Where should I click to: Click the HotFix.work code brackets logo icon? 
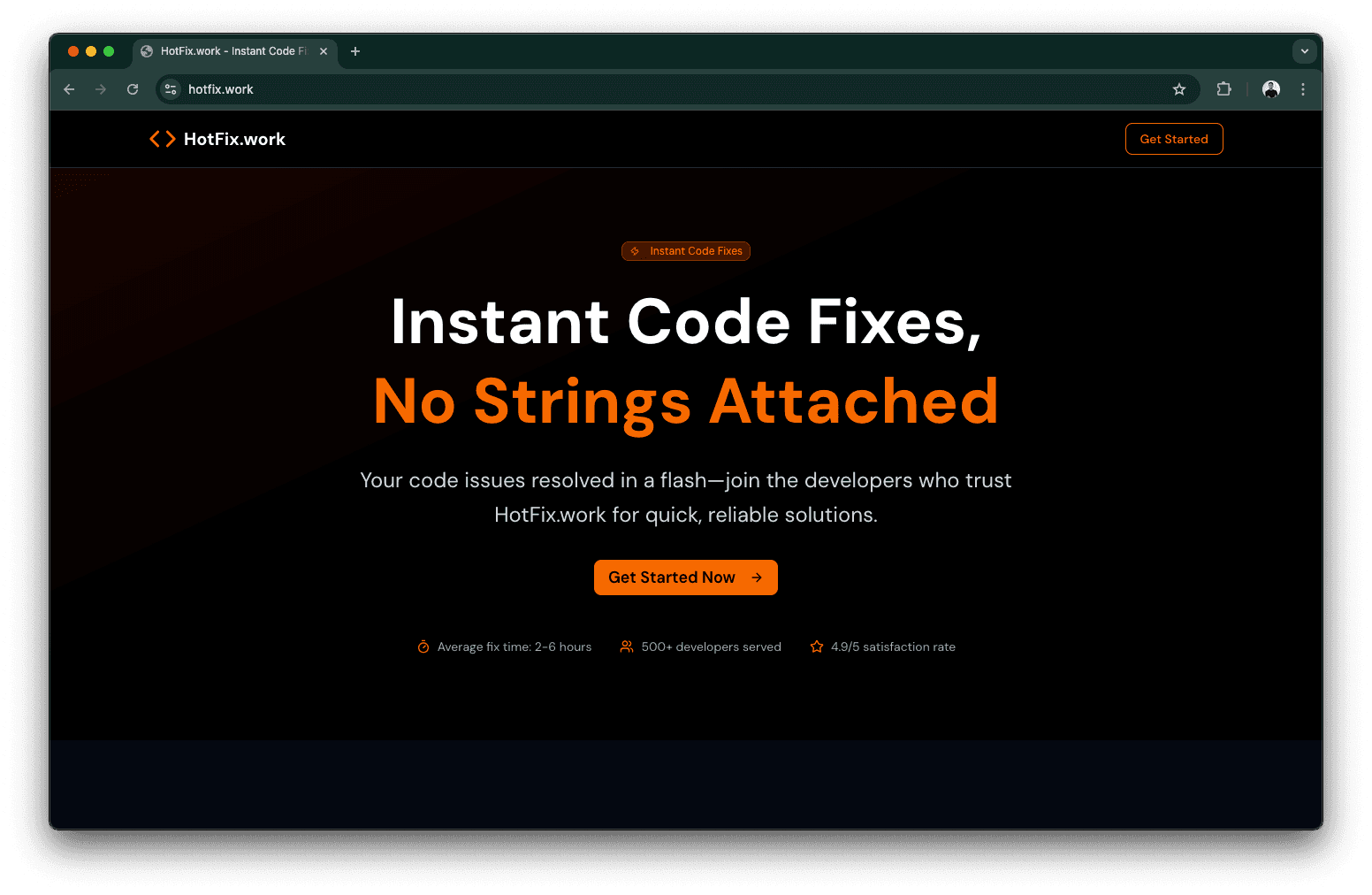(x=162, y=138)
